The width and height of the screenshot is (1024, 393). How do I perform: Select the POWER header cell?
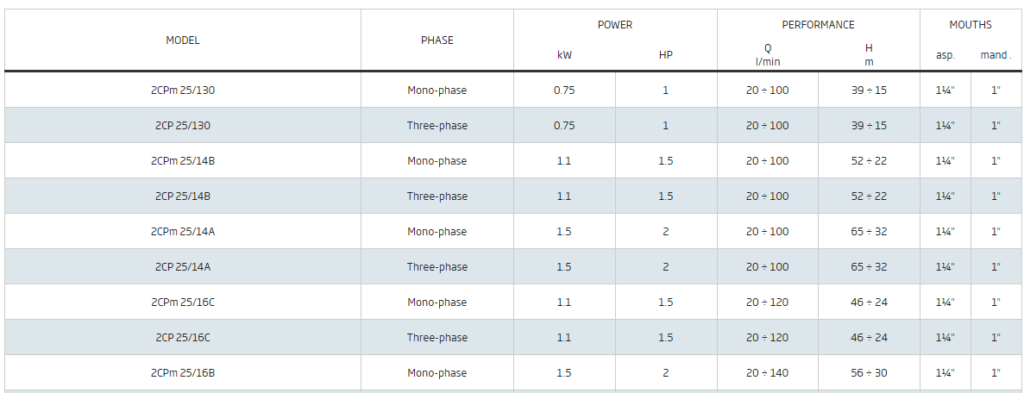point(615,25)
